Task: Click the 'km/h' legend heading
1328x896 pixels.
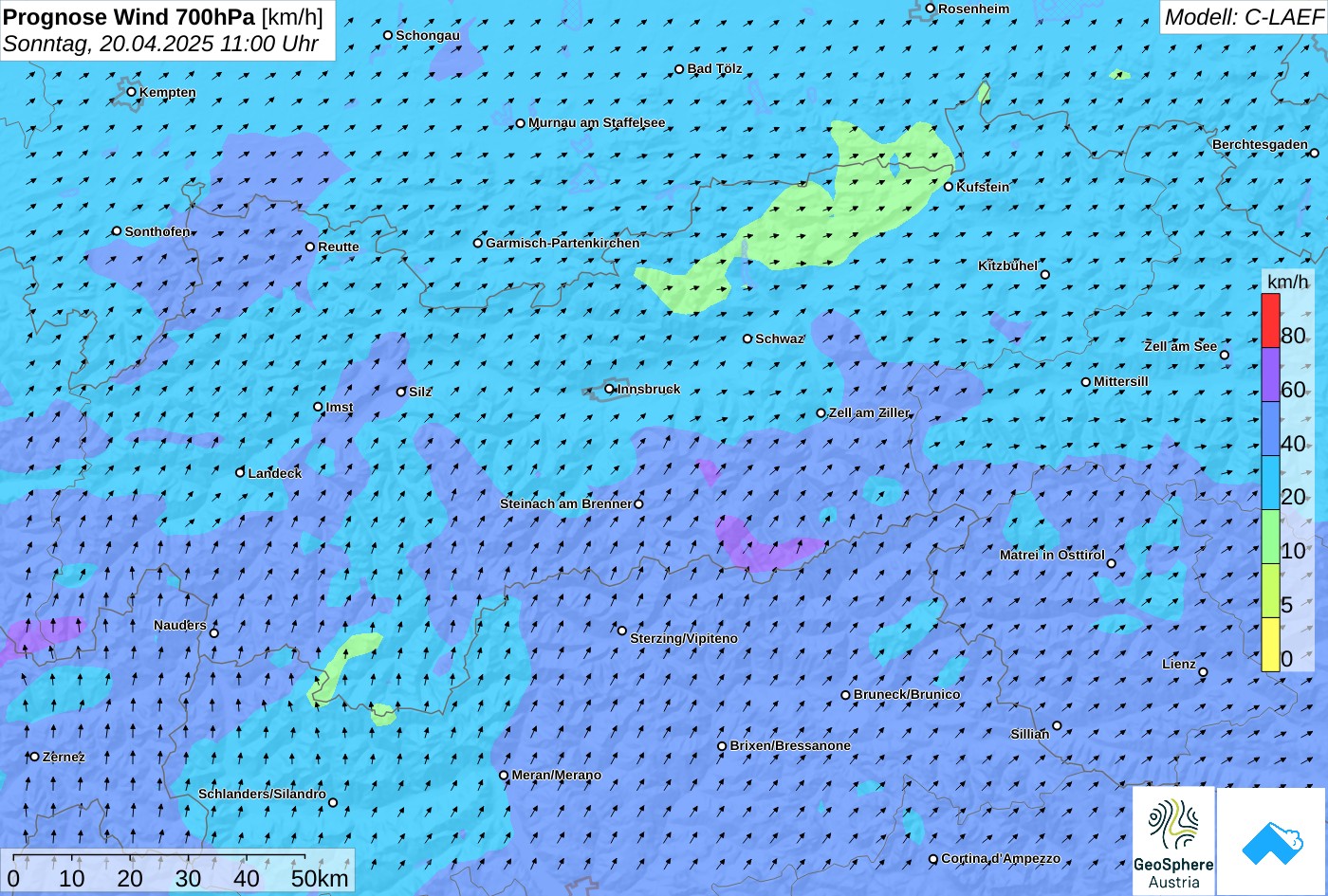Action: 1287,282
